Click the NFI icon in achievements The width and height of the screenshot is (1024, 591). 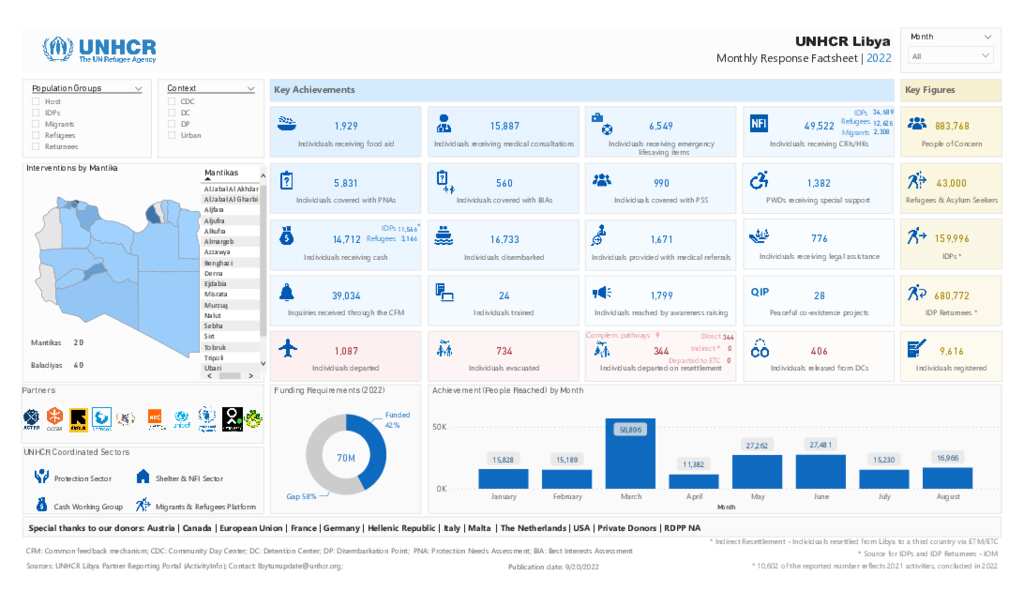click(758, 123)
